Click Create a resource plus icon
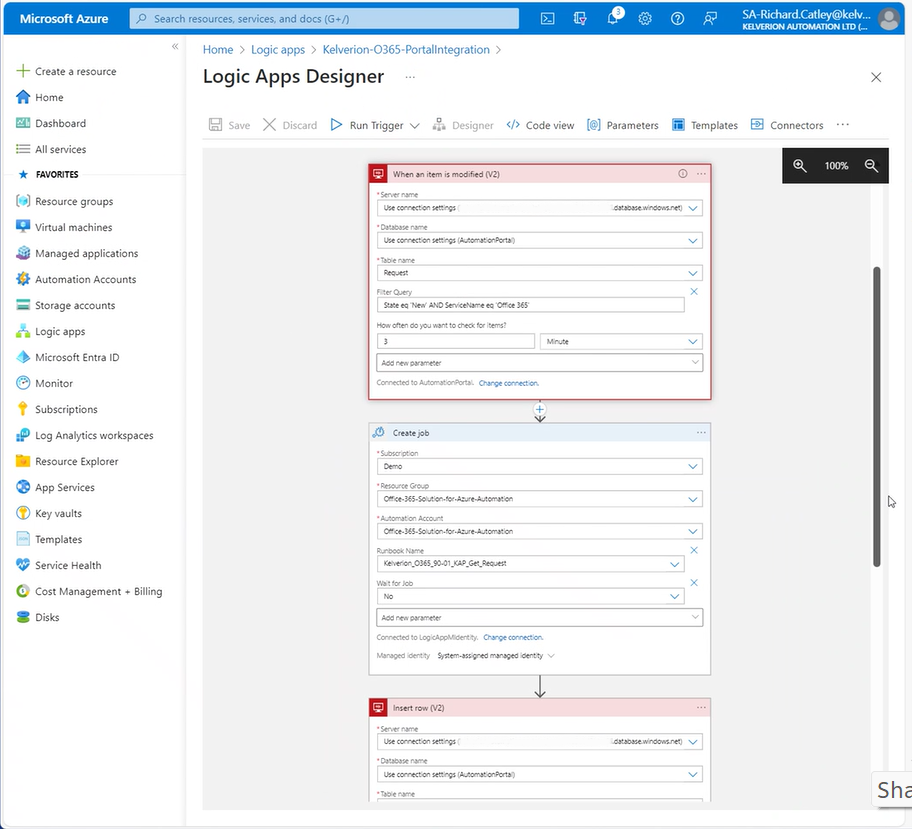This screenshot has height=829, width=912. coord(23,71)
